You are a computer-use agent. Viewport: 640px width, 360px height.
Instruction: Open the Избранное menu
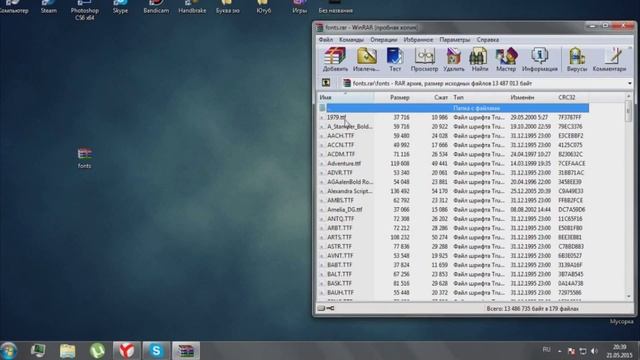[418, 40]
